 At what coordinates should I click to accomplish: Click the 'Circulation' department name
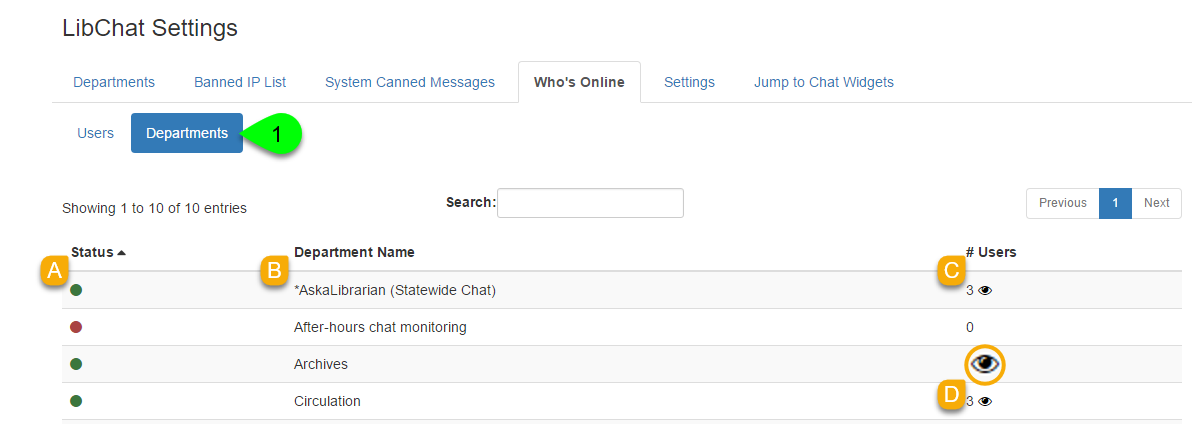(327, 401)
